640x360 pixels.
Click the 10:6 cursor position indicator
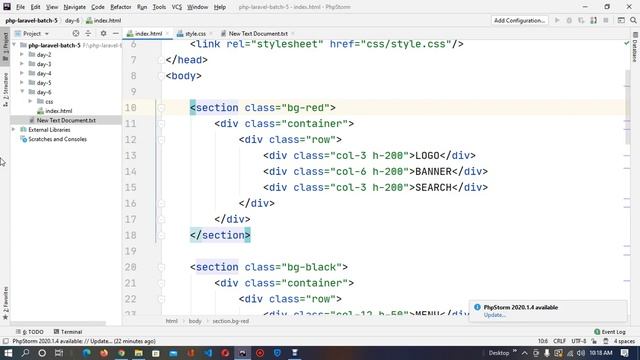pos(542,341)
